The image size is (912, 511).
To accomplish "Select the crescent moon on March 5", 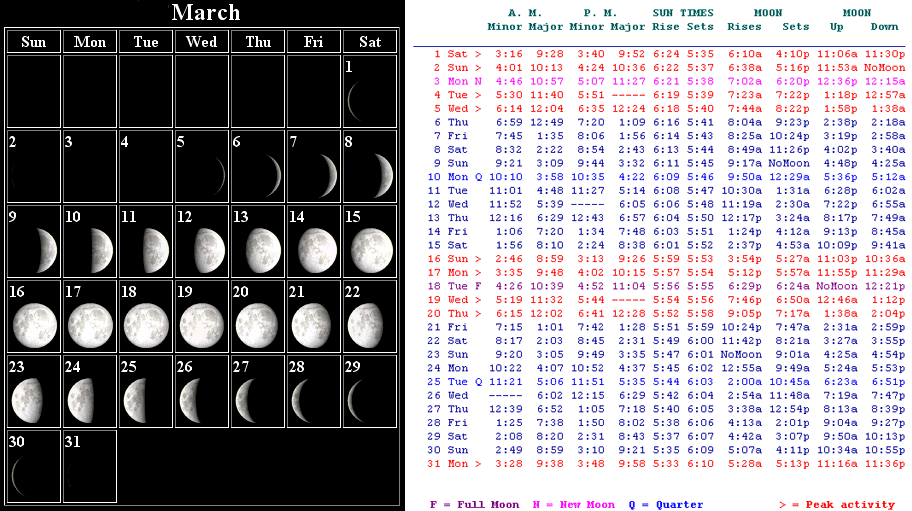I will [218, 176].
